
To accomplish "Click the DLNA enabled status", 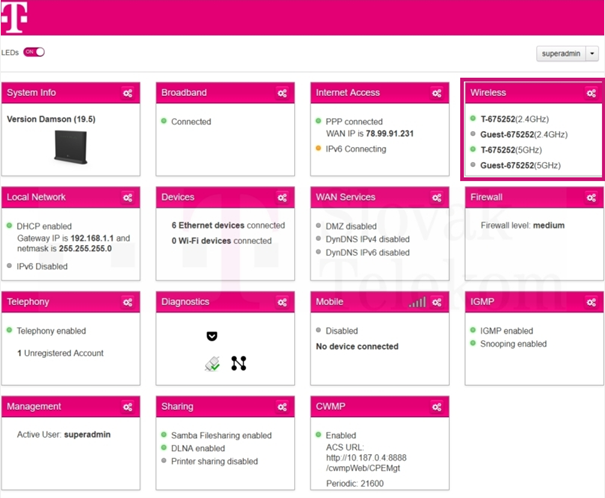I will pyautogui.click(x=198, y=449).
